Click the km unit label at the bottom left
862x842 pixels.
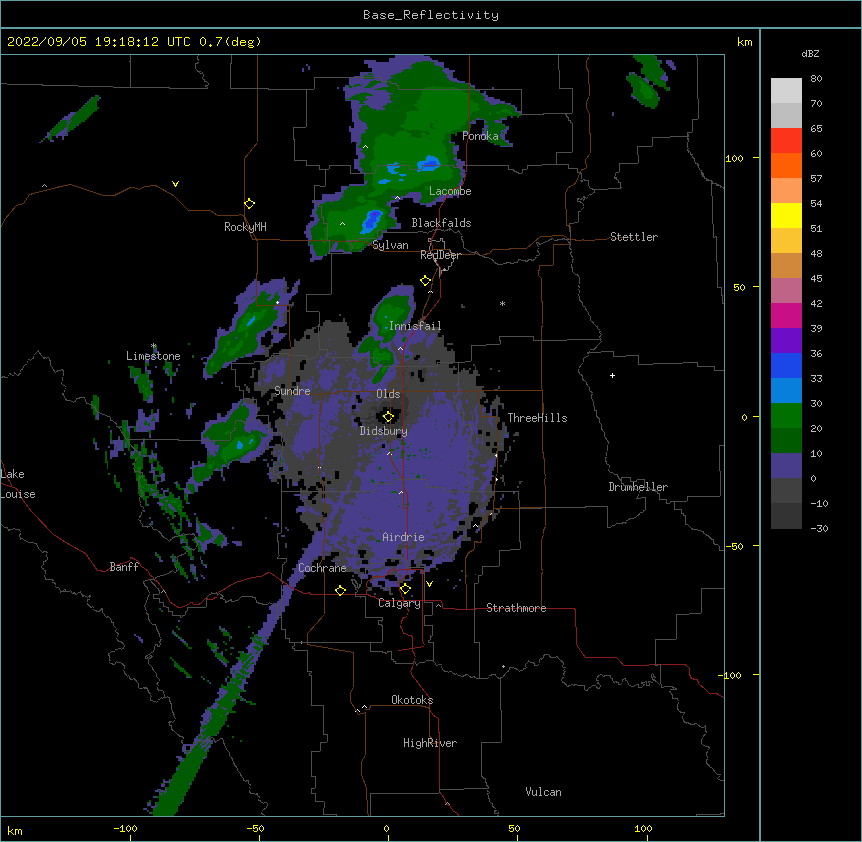coord(15,830)
